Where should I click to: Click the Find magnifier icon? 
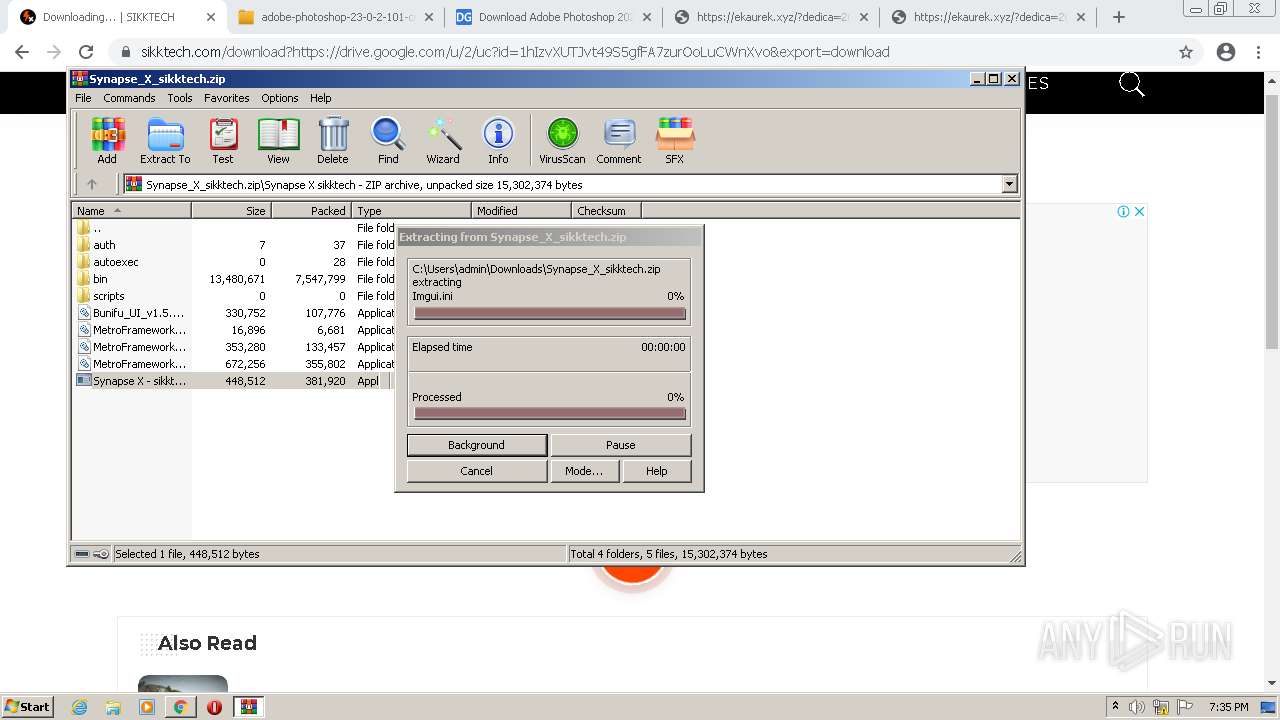[388, 140]
